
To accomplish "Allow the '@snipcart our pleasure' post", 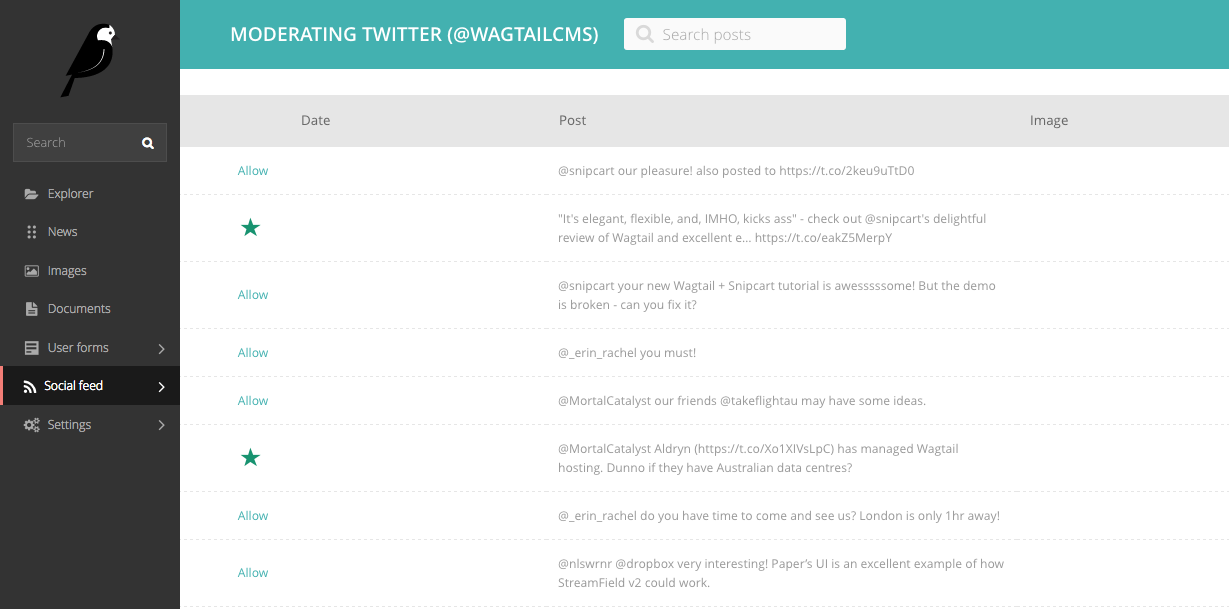I will (253, 171).
